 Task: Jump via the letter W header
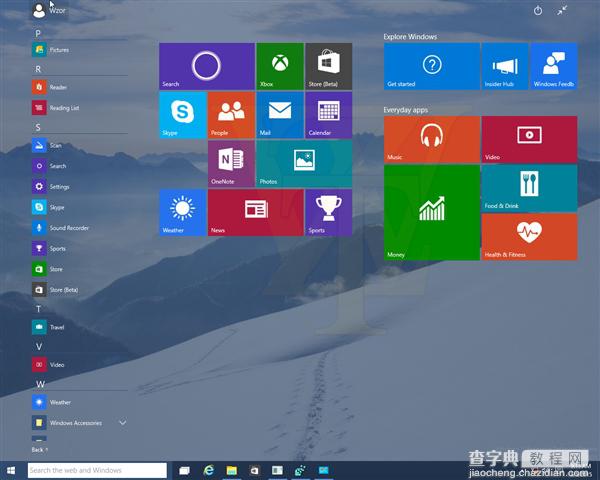(40, 384)
